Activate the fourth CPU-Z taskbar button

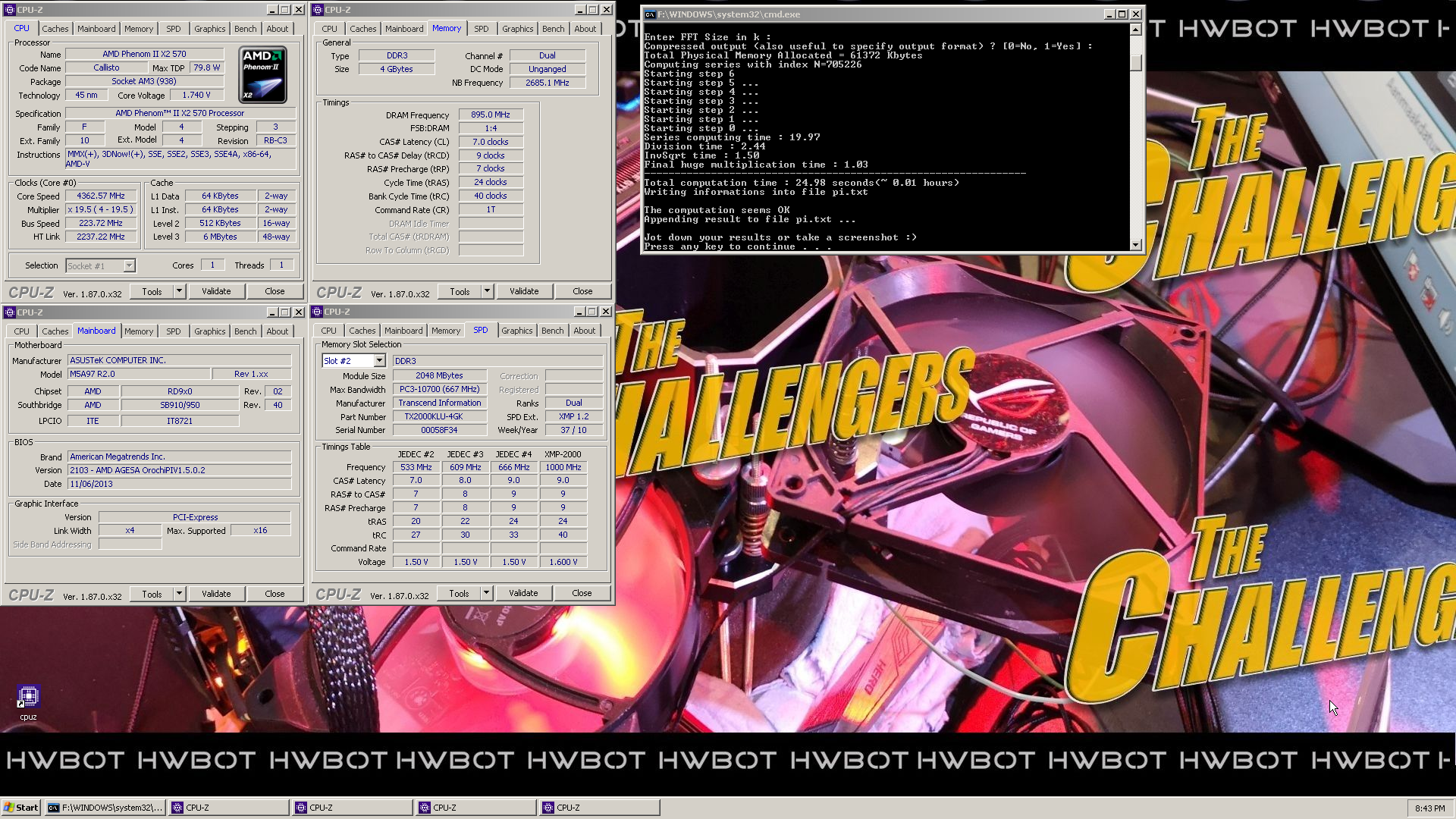(600, 808)
